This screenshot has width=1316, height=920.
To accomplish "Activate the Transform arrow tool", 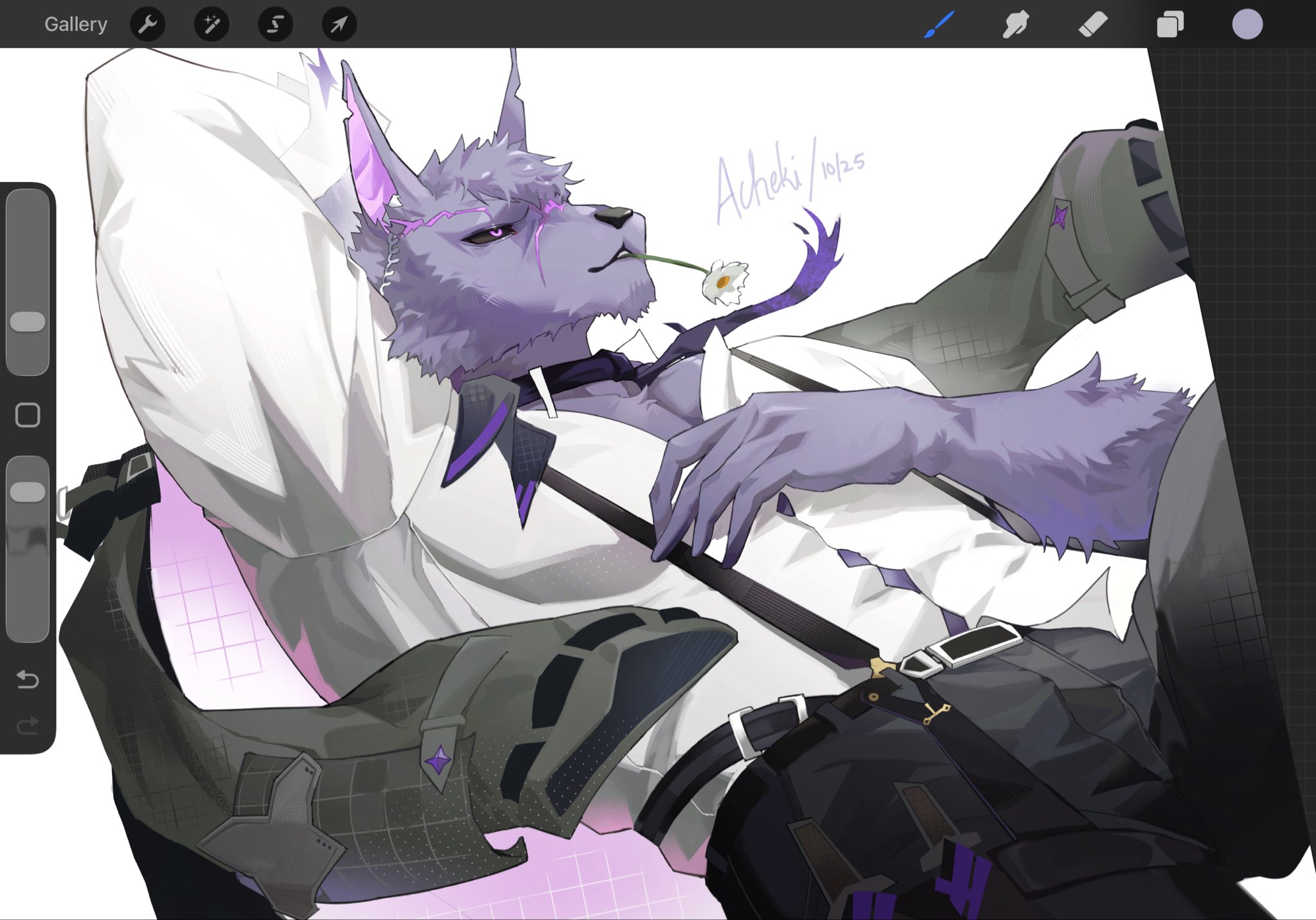I will pyautogui.click(x=339, y=24).
